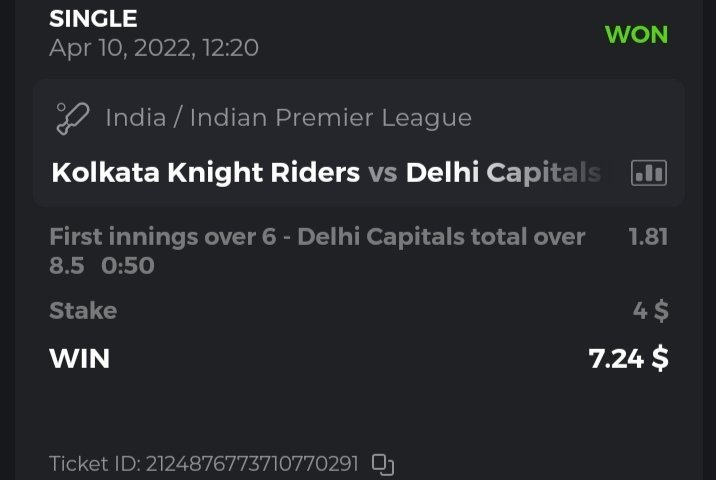Click the Stake label
Viewport: 716px width, 480px height.
[x=83, y=311]
